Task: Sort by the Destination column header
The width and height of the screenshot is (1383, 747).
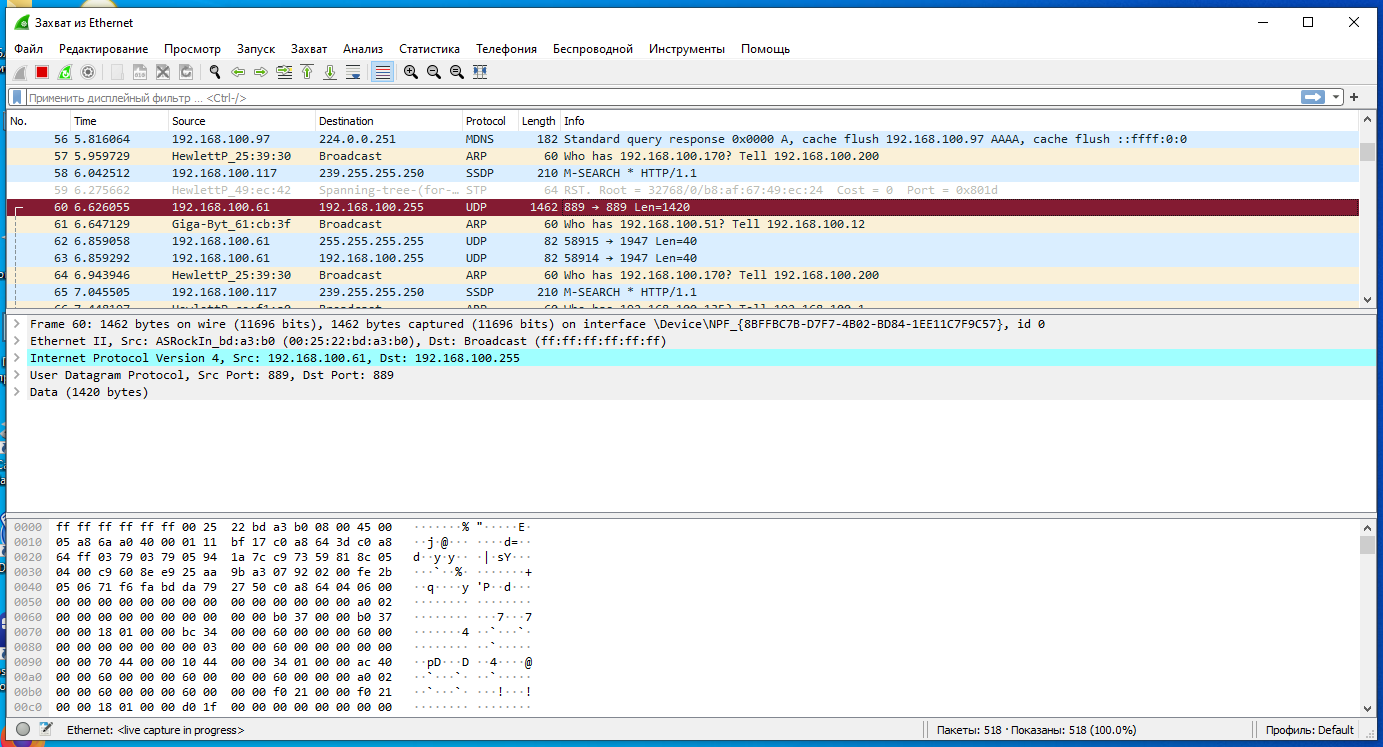Action: pos(388,121)
